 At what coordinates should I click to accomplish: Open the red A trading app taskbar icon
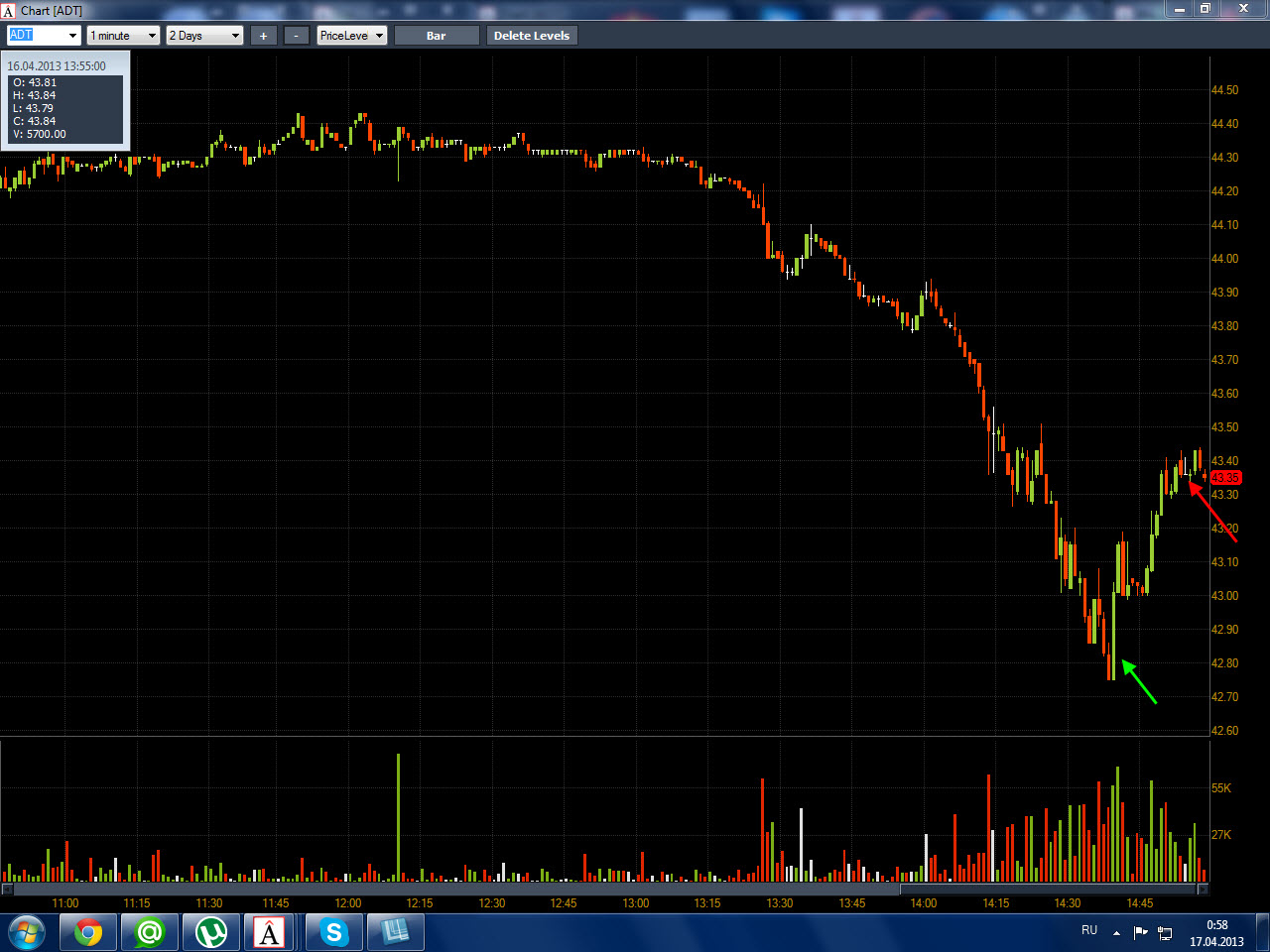269,932
